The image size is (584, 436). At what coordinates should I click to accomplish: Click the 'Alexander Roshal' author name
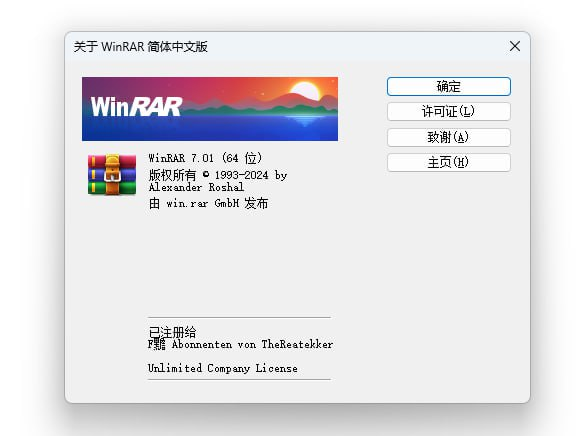pos(196,187)
